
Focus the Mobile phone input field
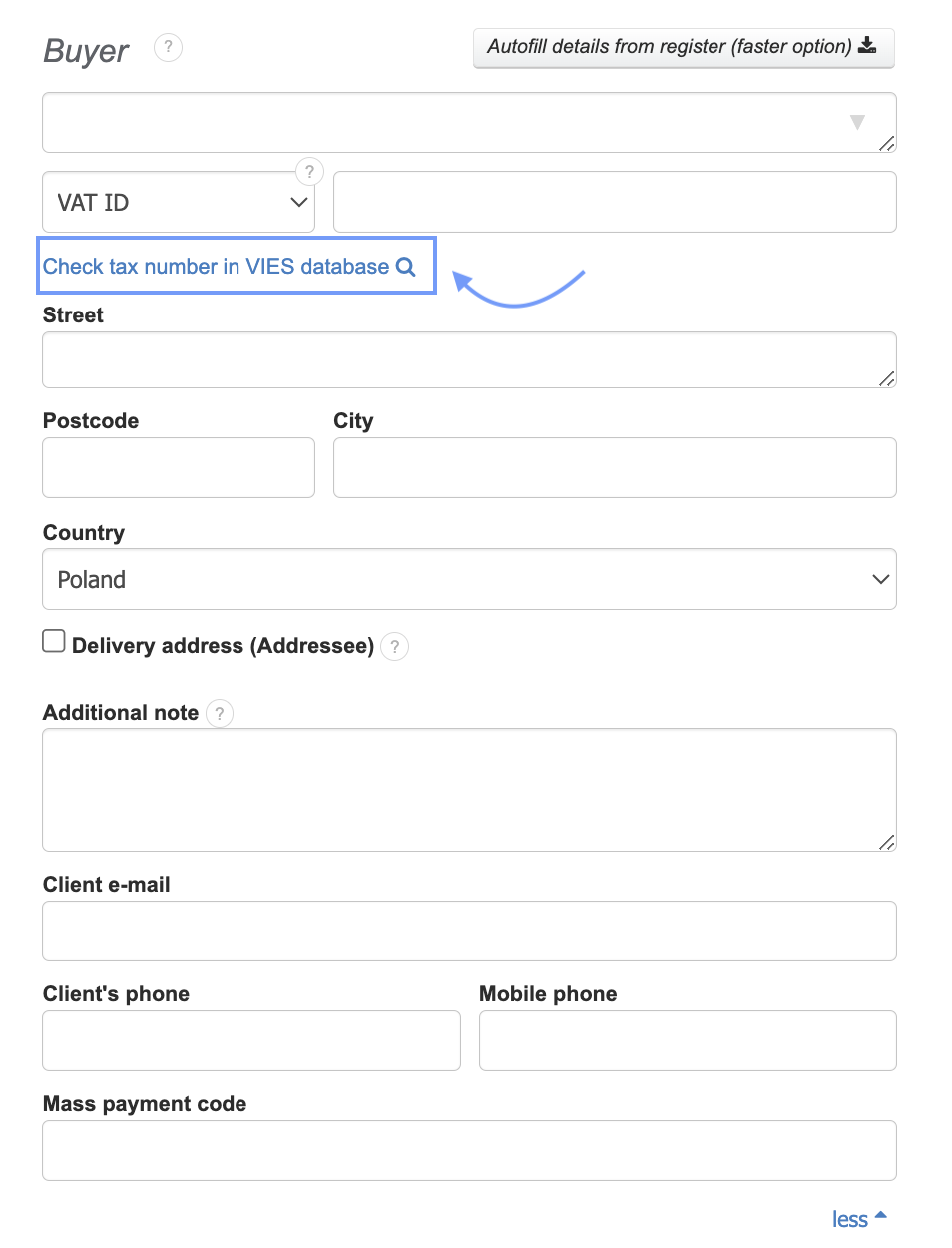688,1041
